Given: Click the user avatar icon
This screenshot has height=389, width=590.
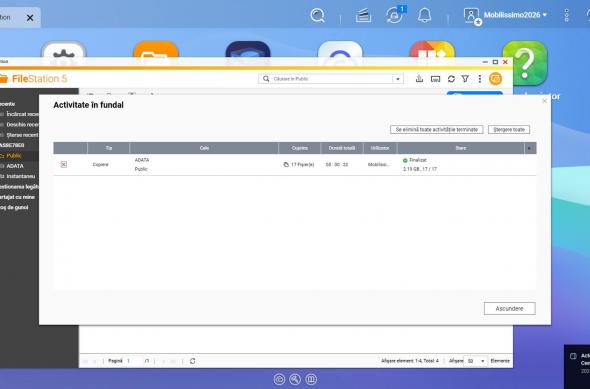Looking at the screenshot, I should tap(471, 16).
